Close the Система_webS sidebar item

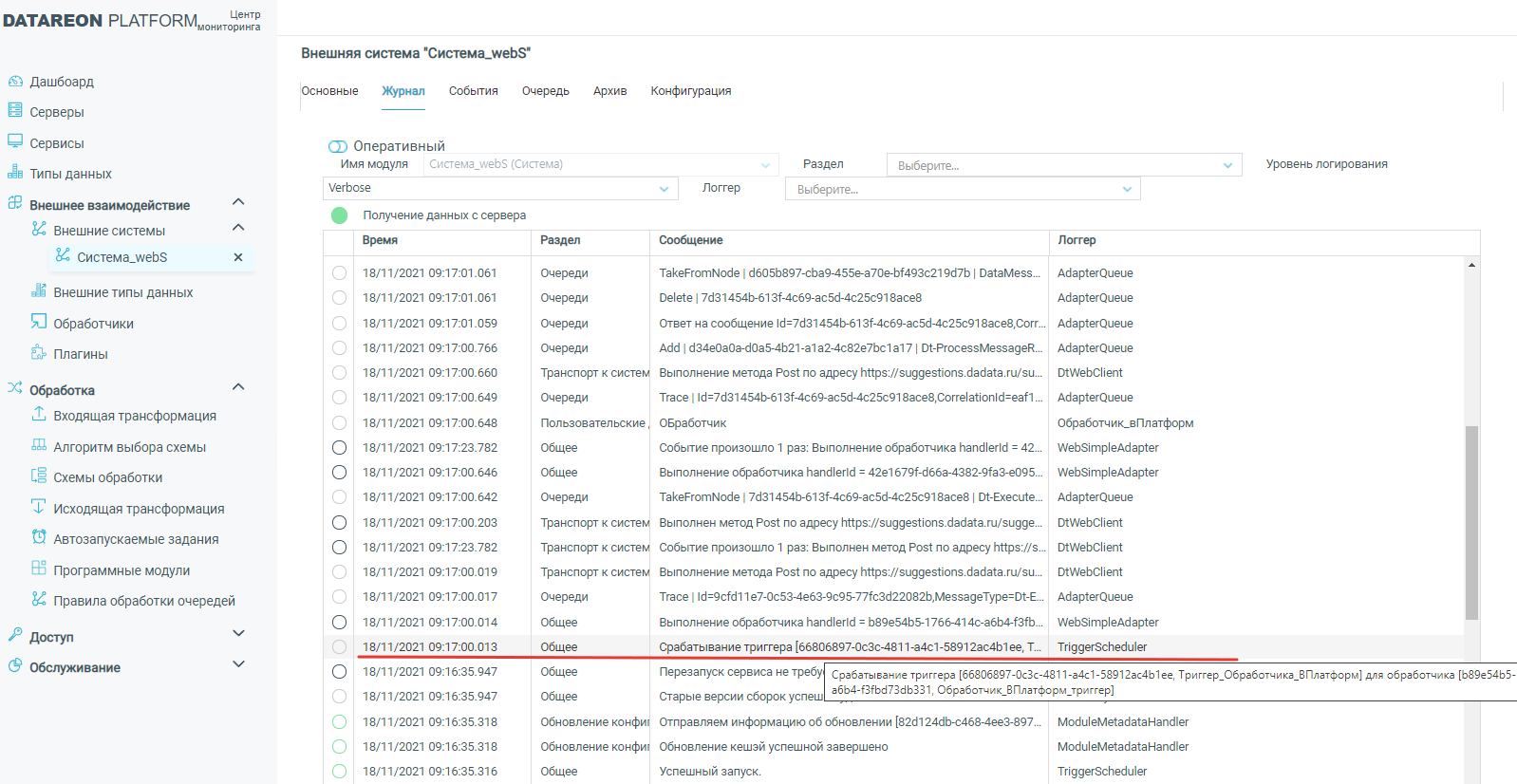click(238, 257)
